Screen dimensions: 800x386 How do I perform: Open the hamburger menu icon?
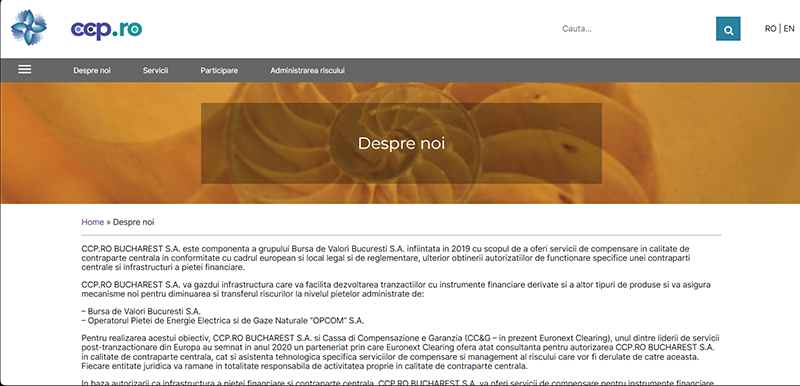(x=24, y=70)
